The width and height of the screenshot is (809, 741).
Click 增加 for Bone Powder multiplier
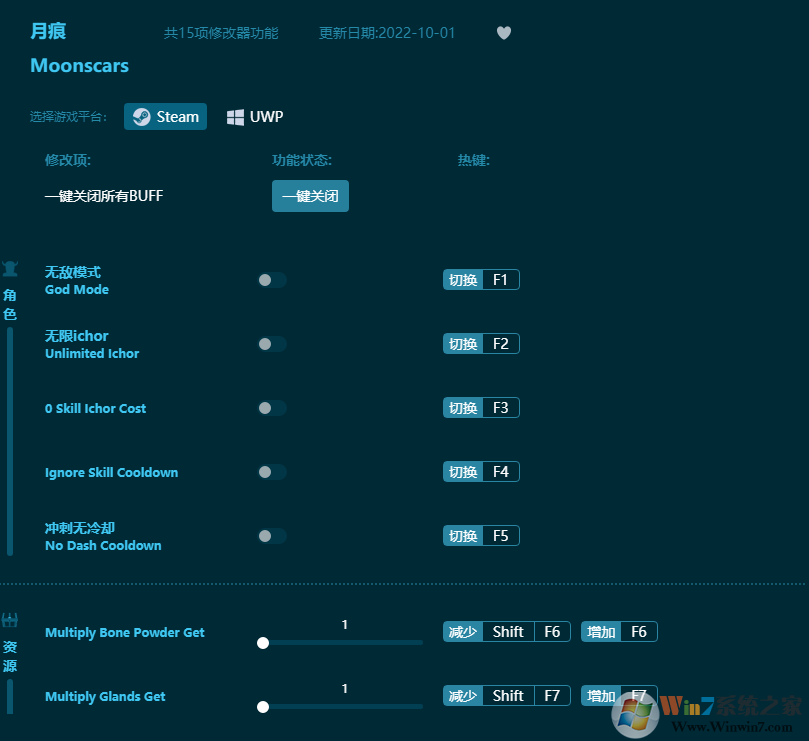601,632
